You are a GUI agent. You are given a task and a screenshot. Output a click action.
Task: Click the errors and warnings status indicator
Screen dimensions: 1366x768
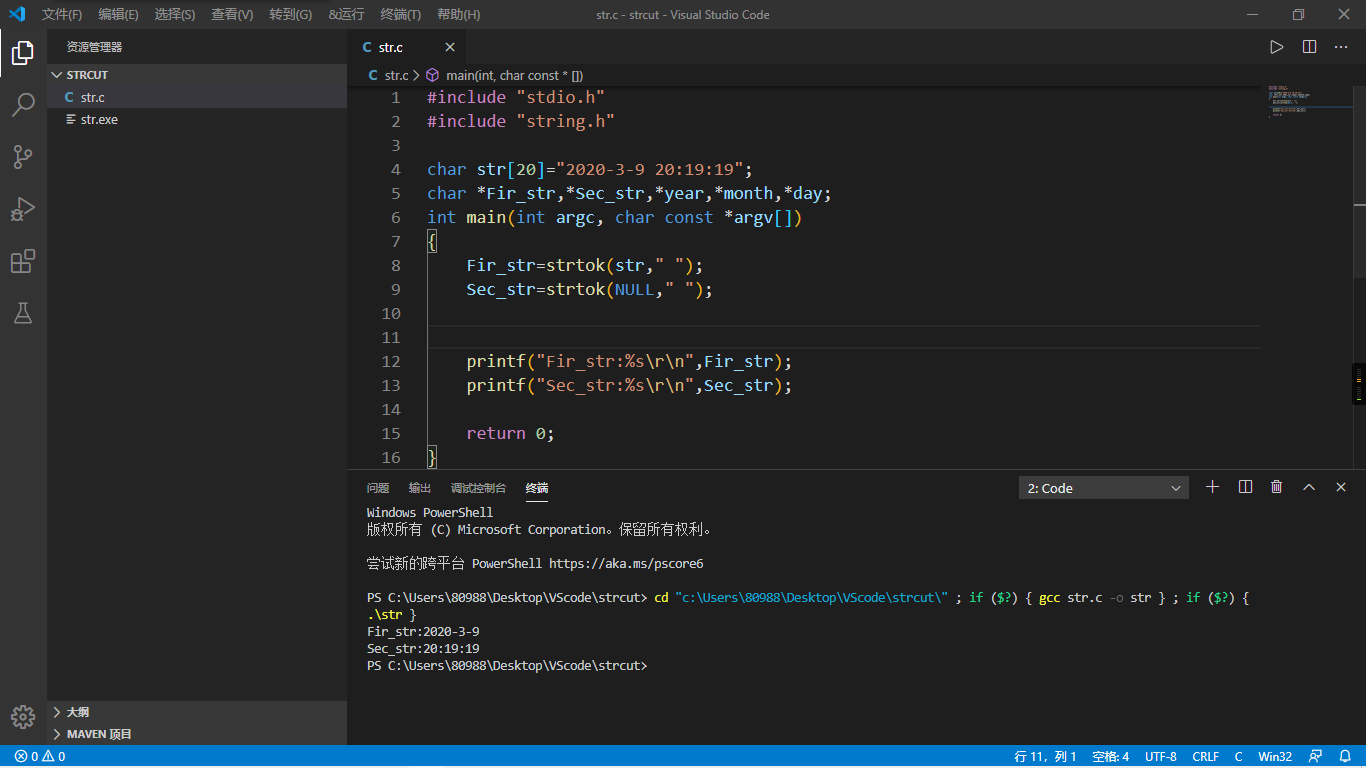click(40, 757)
